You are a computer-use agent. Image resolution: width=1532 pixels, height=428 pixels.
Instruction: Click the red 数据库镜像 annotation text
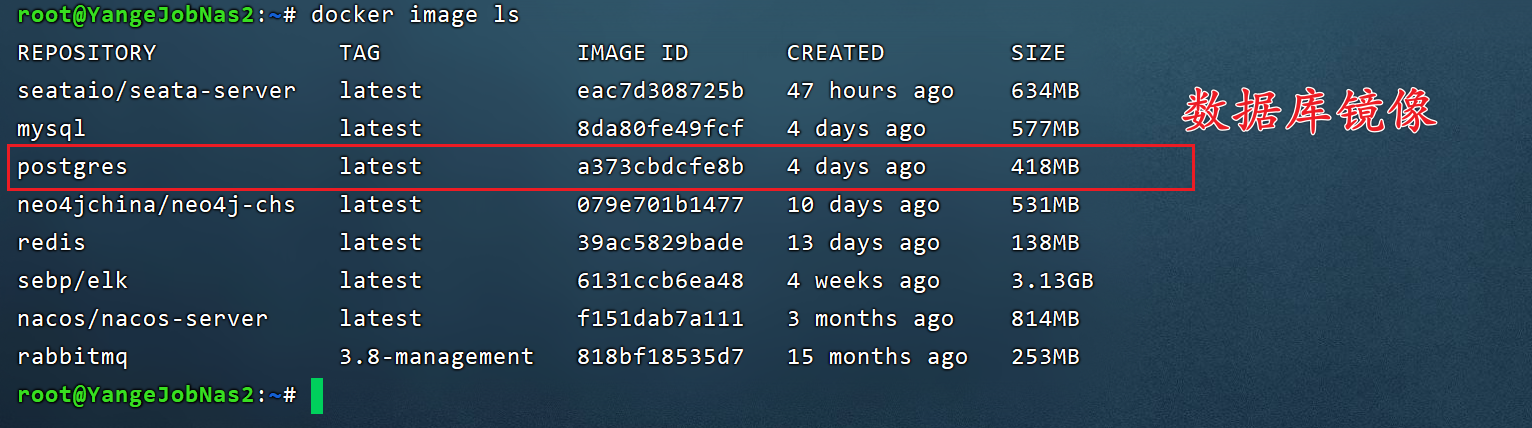(x=1309, y=111)
